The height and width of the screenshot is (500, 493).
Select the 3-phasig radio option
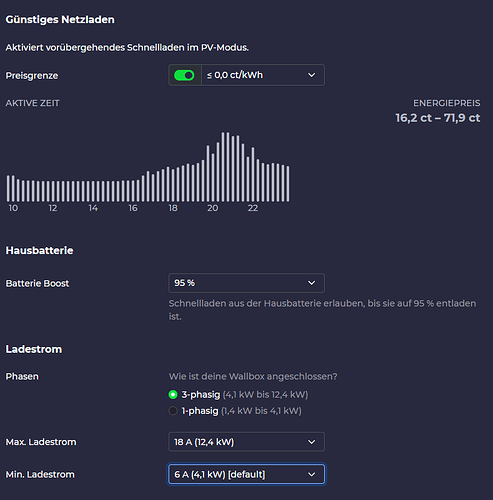click(x=173, y=395)
